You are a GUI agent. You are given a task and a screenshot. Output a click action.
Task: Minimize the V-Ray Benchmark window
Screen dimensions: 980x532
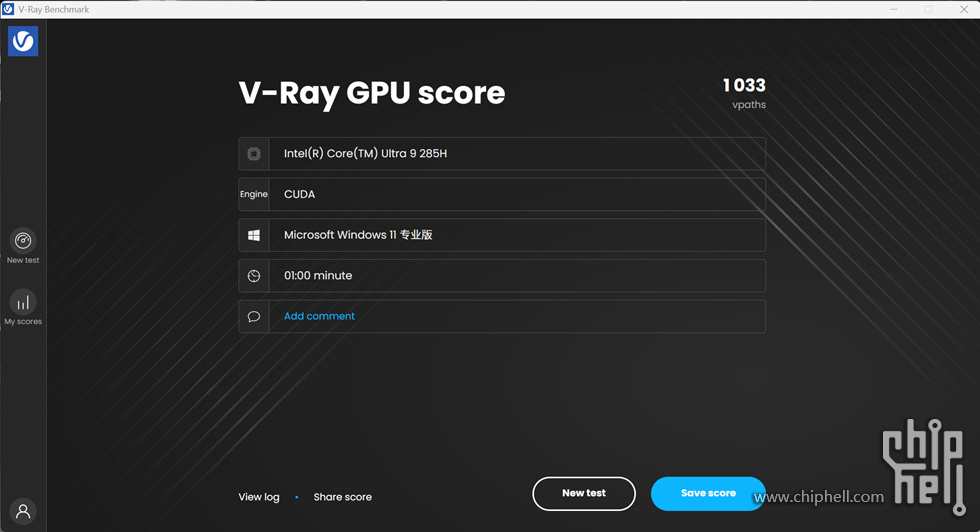pos(894,9)
